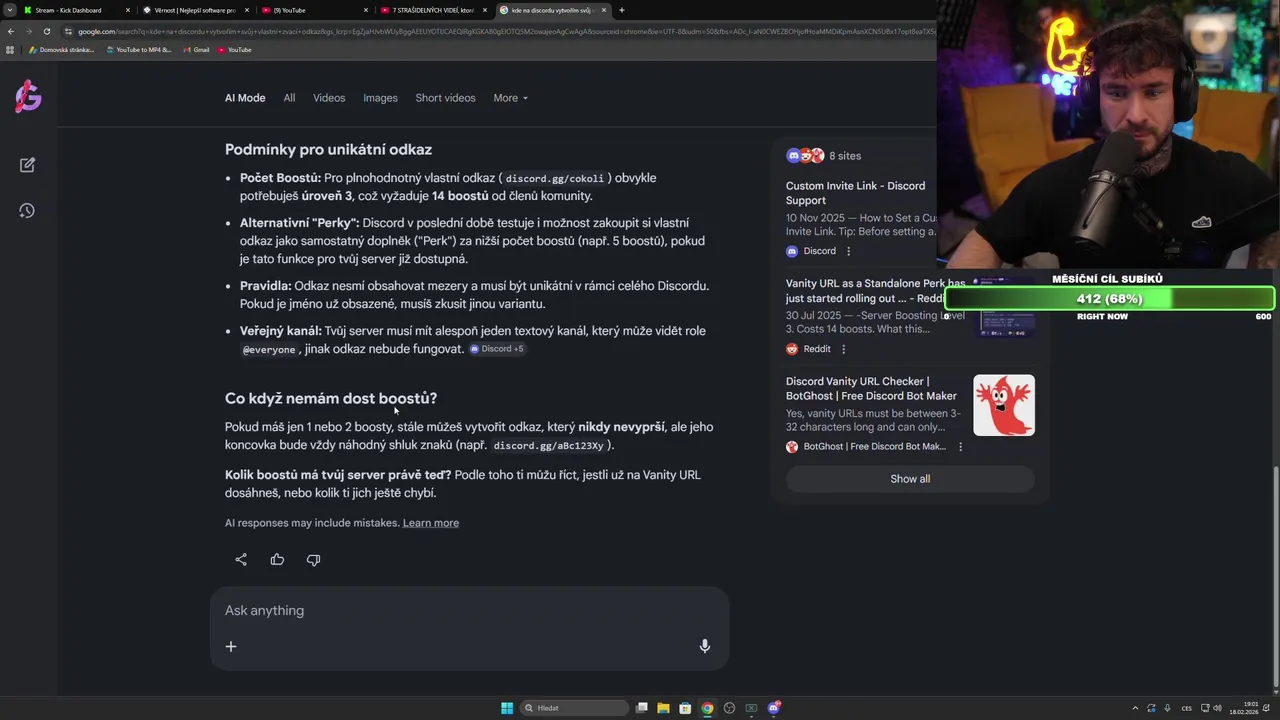Open the Gmail bookmark
This screenshot has width=1280, height=720.
[x=196, y=50]
